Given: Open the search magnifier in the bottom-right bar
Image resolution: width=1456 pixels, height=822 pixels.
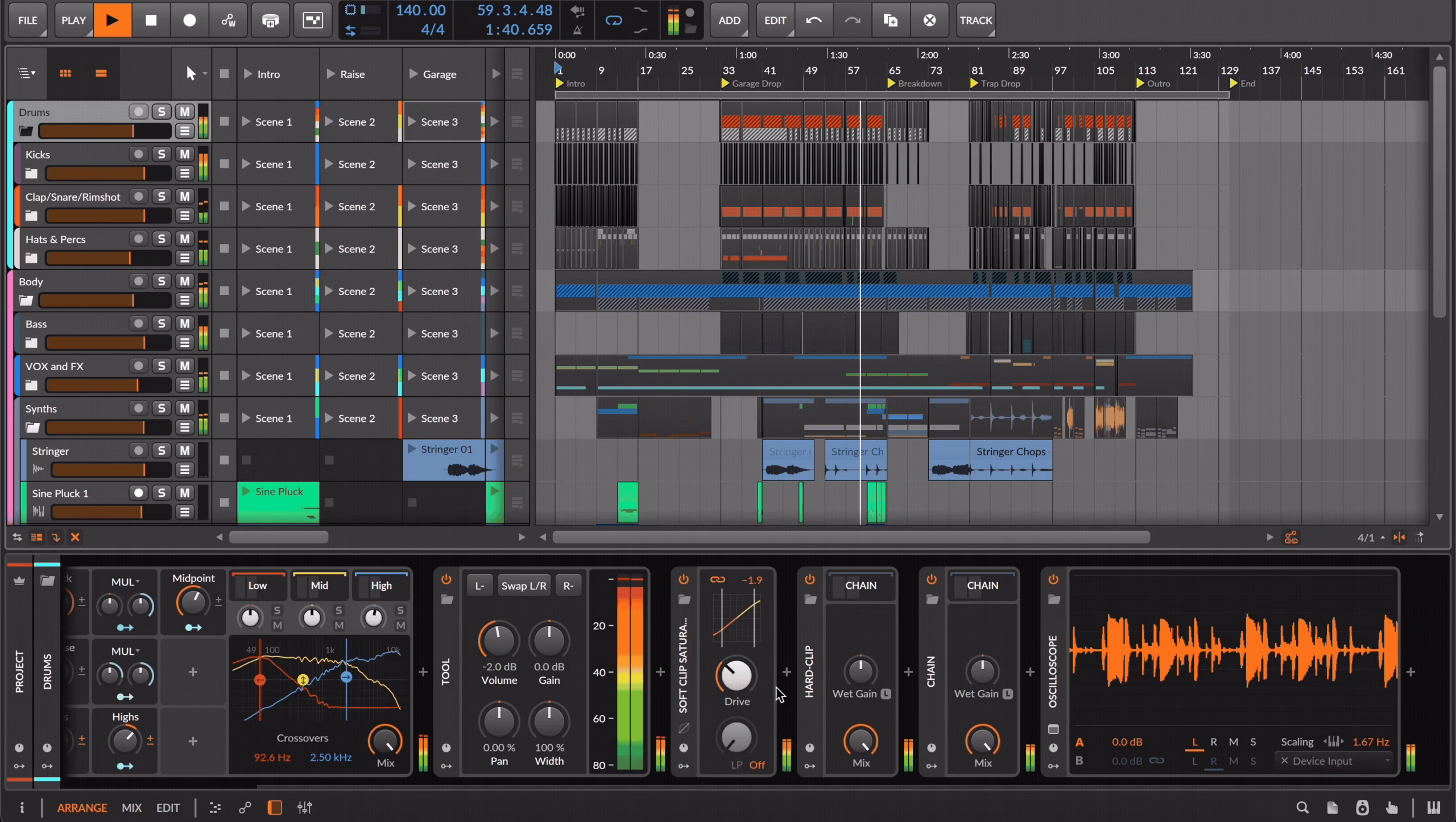Looking at the screenshot, I should (x=1302, y=807).
